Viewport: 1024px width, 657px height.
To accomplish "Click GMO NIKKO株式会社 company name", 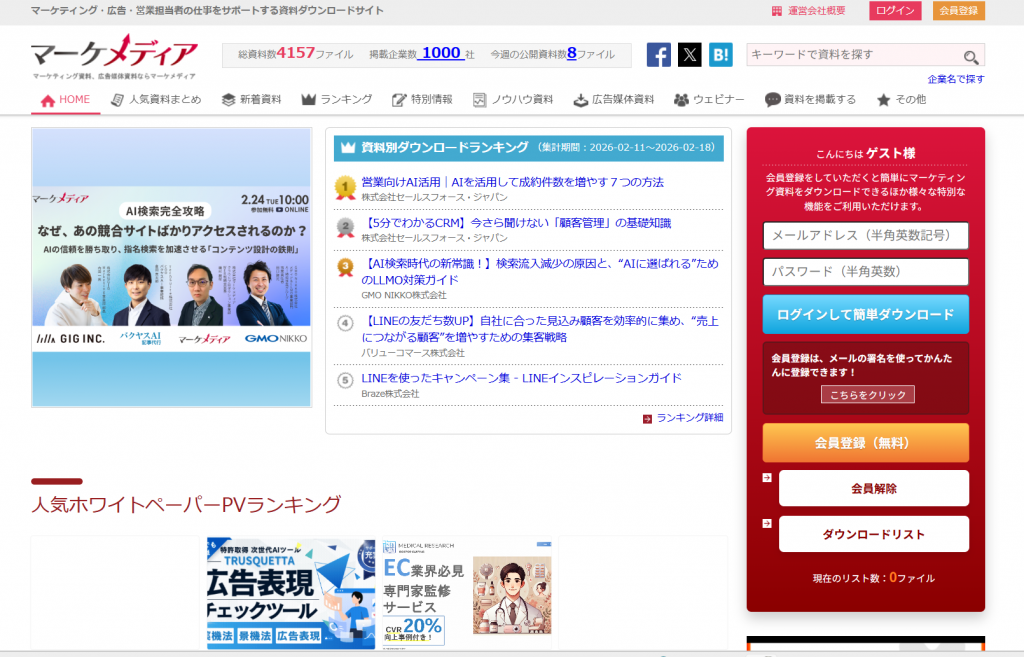I will [x=404, y=296].
